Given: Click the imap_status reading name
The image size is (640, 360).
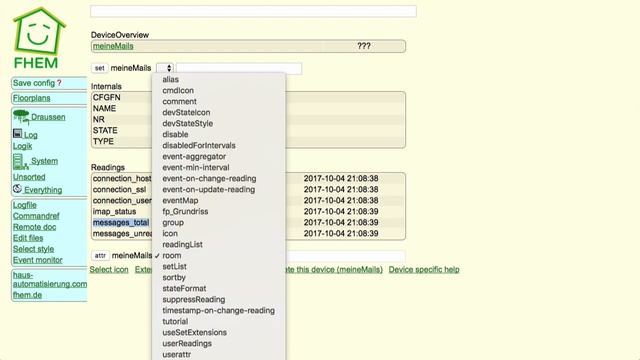Looking at the screenshot, I should coord(114,212).
